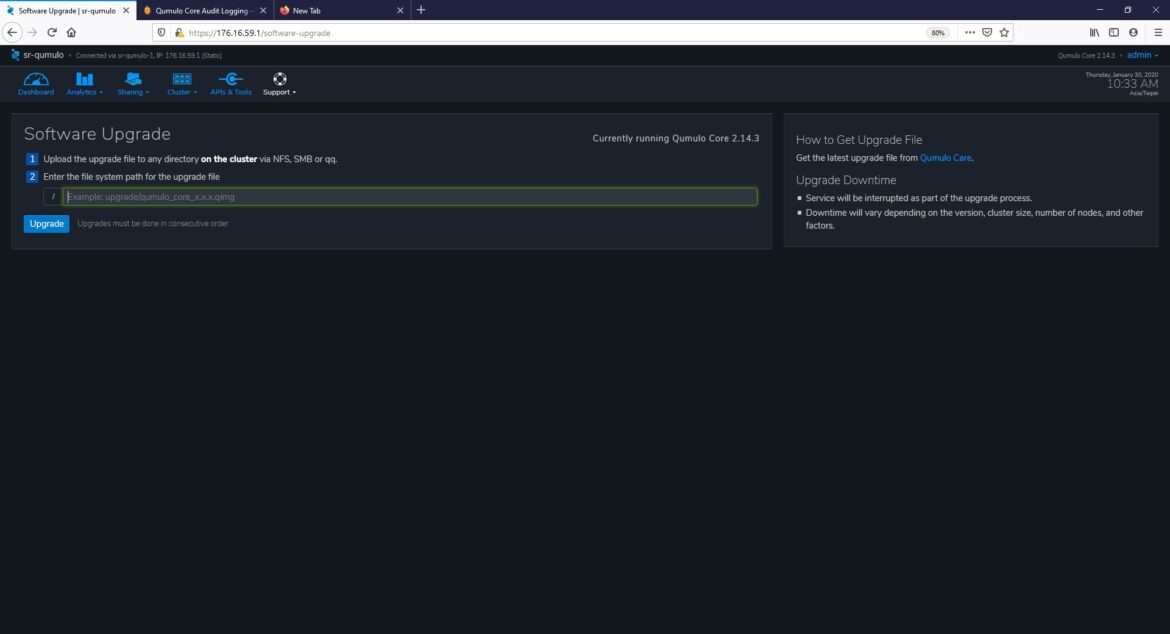Restore down the browser window
The width and height of the screenshot is (1170, 634).
(1127, 10)
